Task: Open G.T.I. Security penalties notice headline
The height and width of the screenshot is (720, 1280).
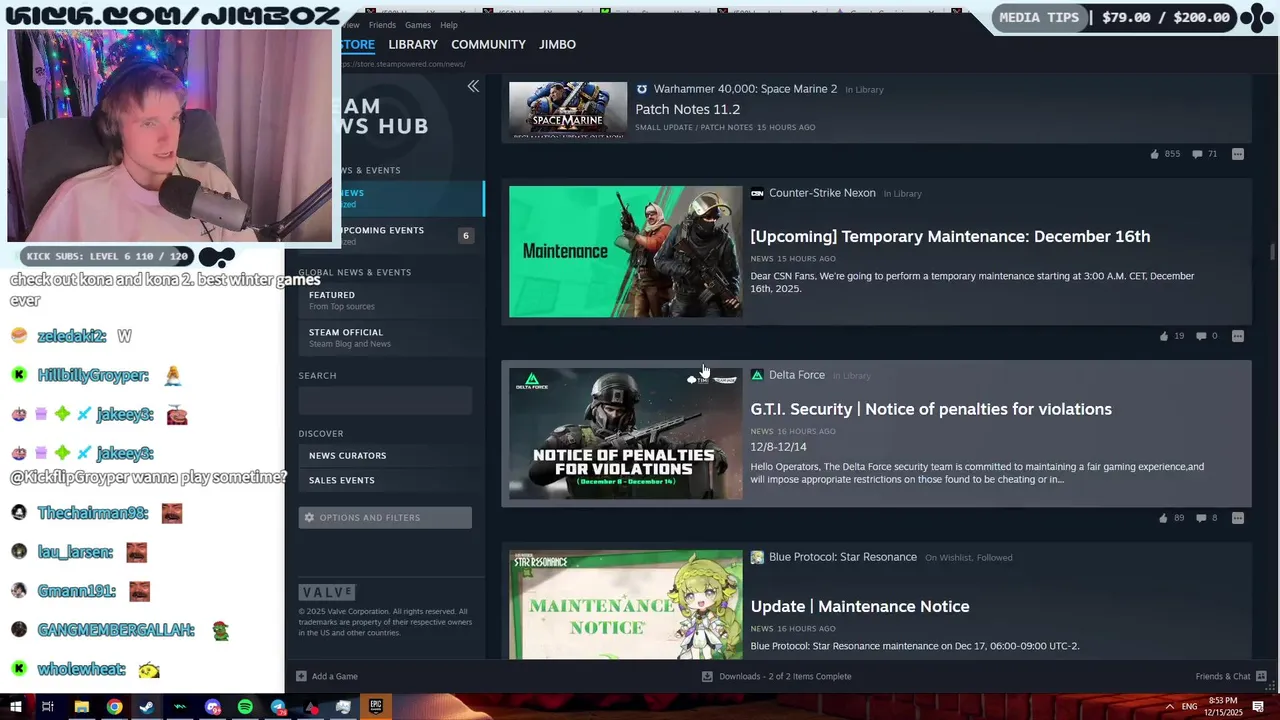Action: click(x=931, y=409)
